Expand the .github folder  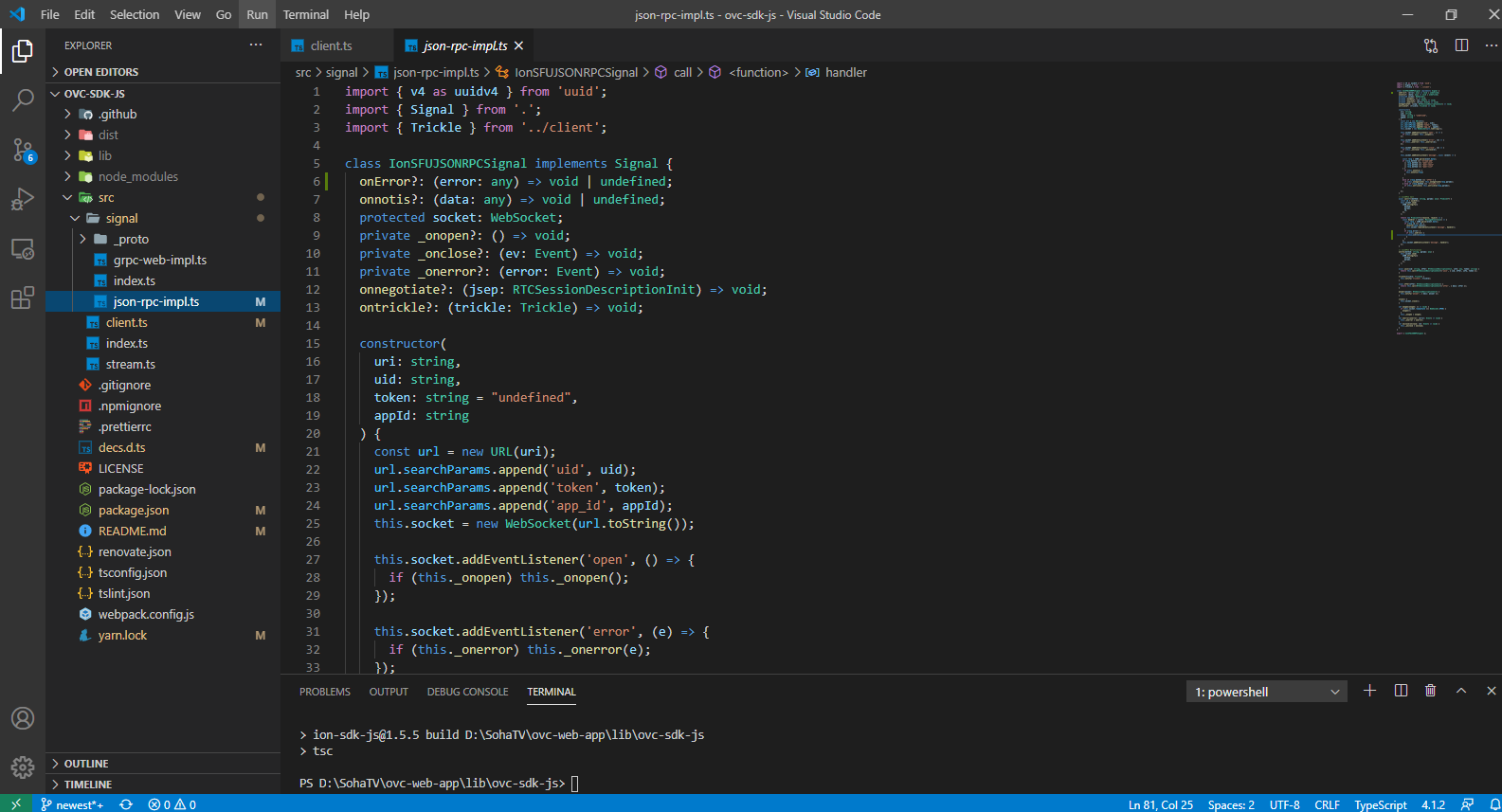point(163,114)
